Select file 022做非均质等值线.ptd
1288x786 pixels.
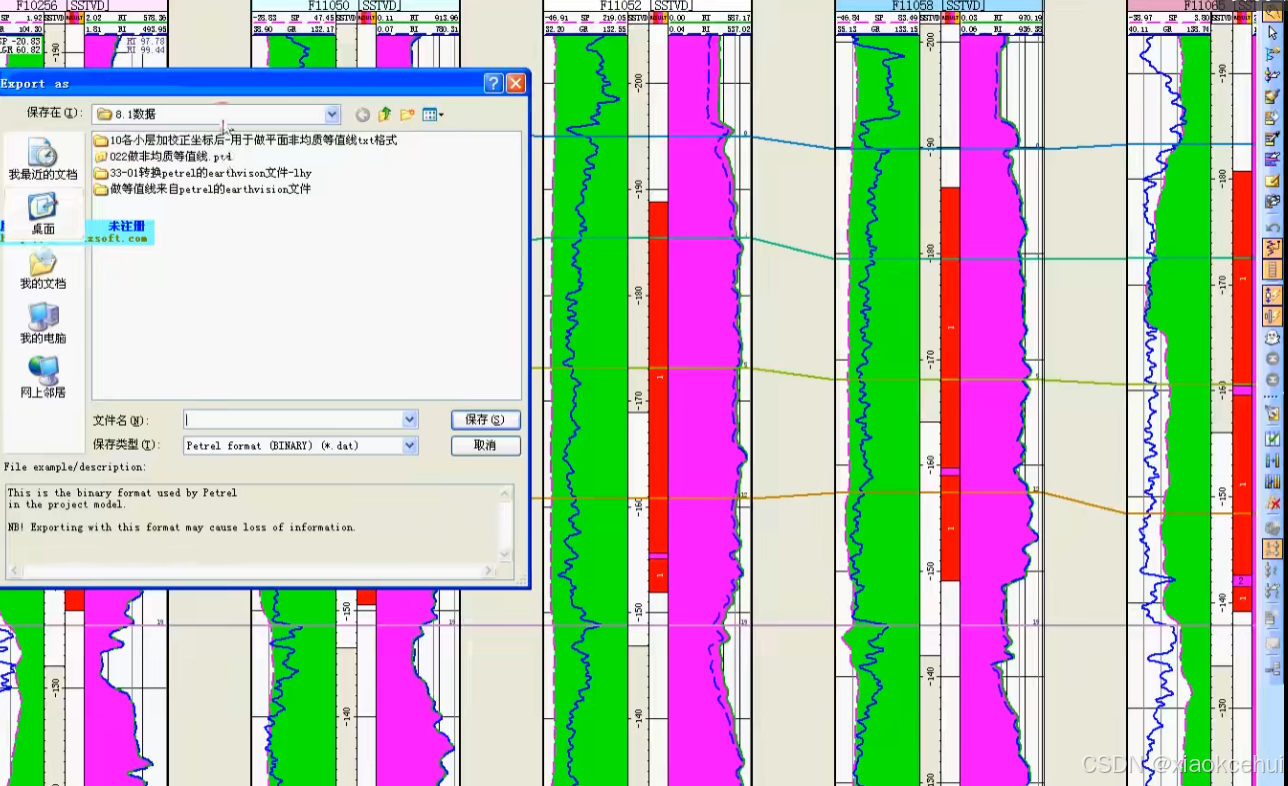pos(163,157)
